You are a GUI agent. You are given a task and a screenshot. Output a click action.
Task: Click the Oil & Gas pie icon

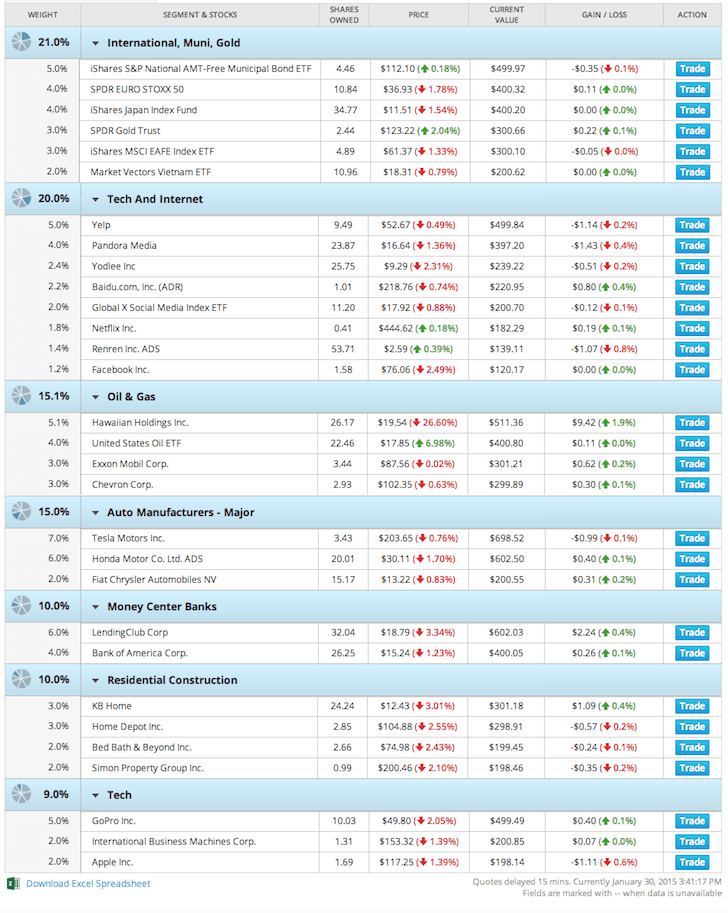click(21, 396)
